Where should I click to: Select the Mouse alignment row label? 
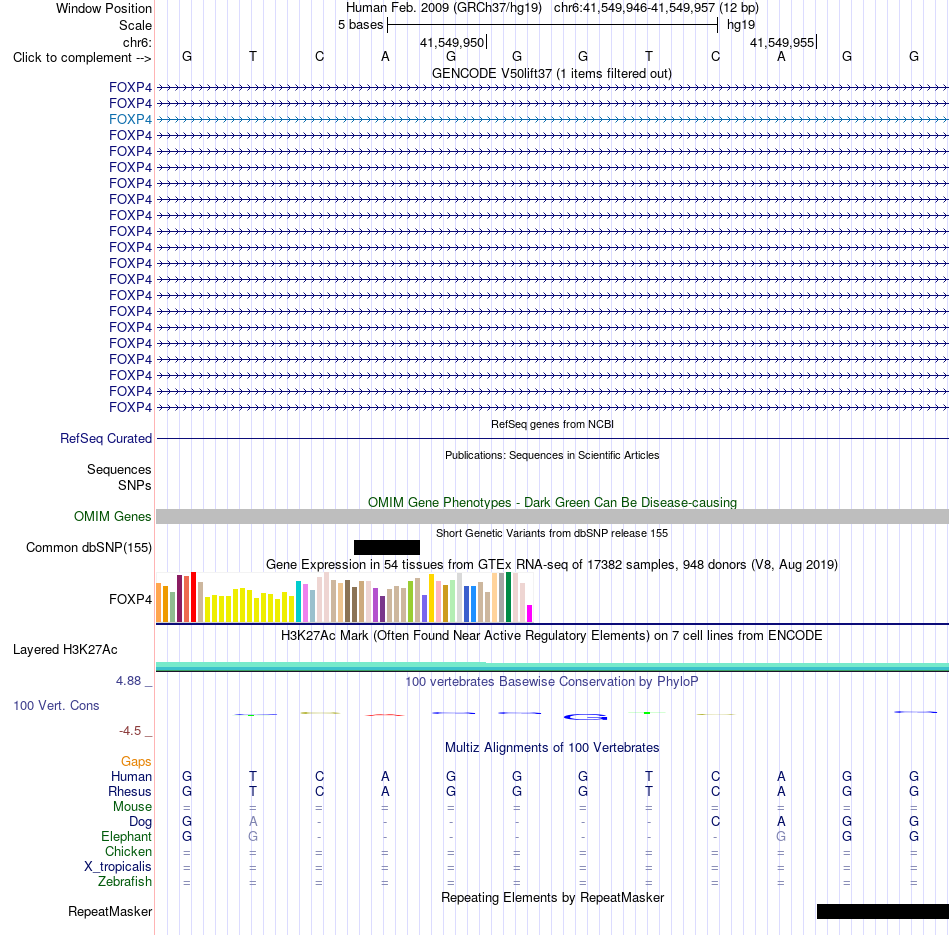coord(132,807)
